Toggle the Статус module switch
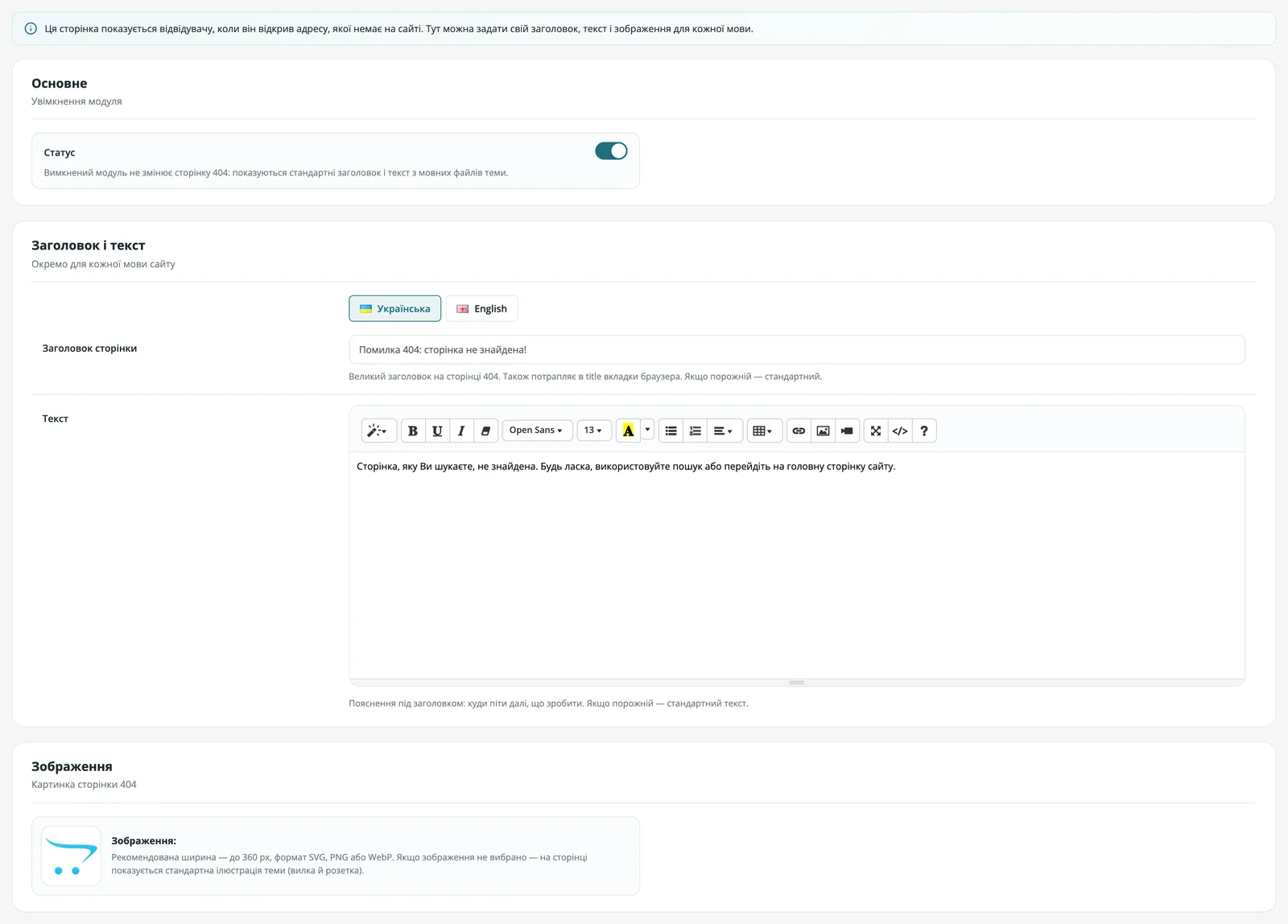This screenshot has width=1288, height=924. [611, 151]
